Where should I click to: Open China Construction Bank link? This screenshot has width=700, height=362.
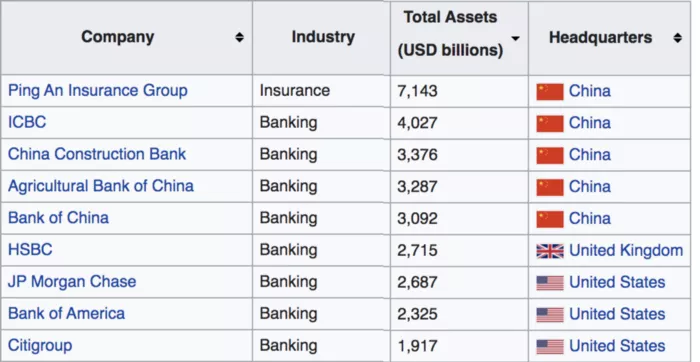click(97, 154)
